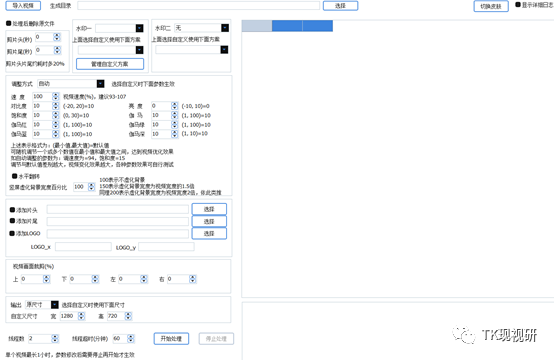Focus the LOGO_x input field

(x=83, y=247)
